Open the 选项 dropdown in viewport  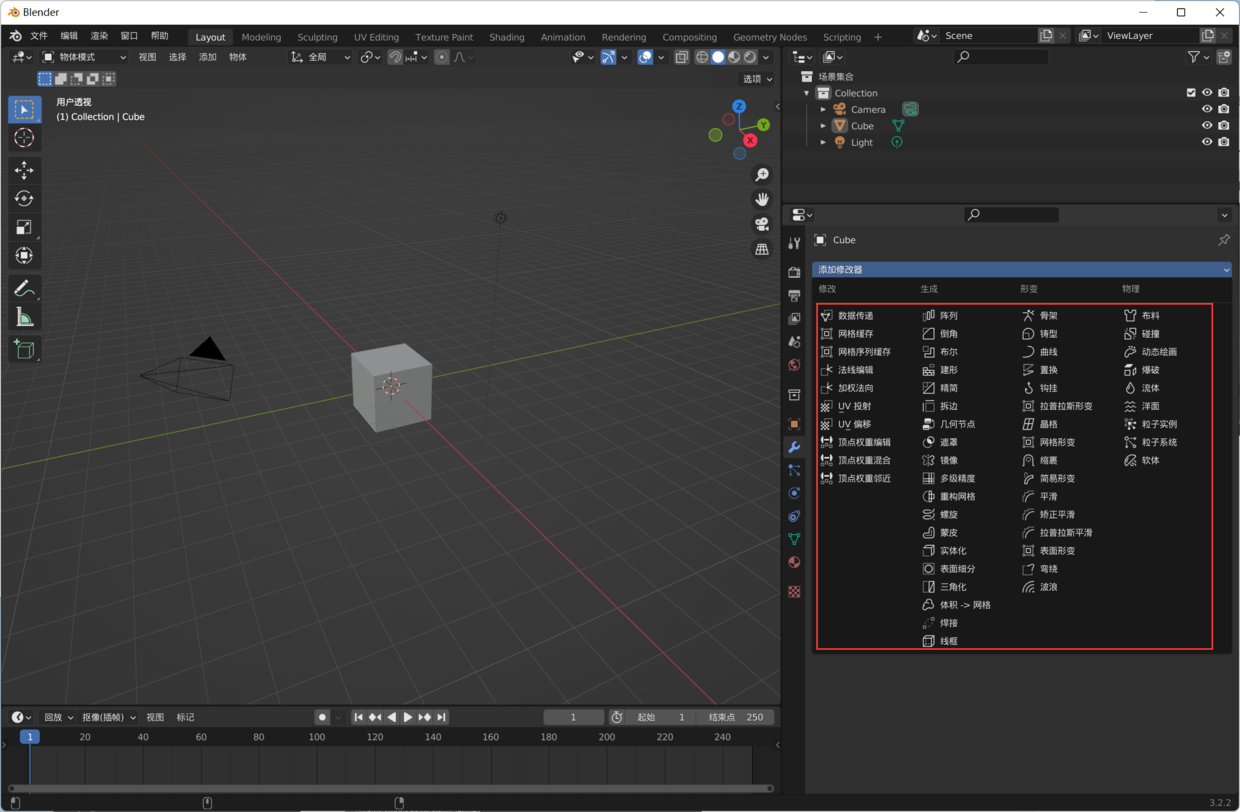point(757,79)
